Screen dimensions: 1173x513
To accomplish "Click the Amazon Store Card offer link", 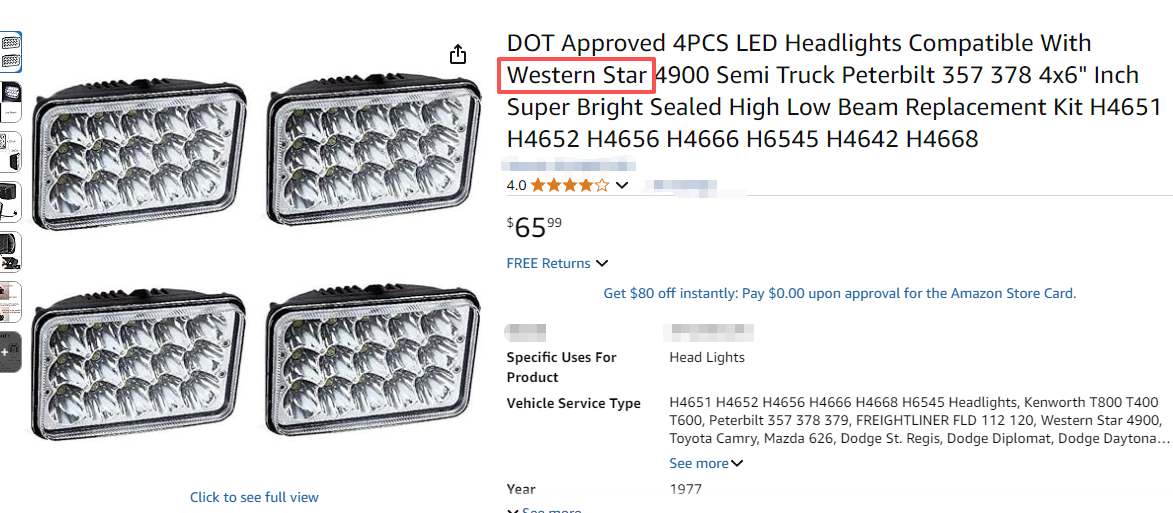I will 839,294.
